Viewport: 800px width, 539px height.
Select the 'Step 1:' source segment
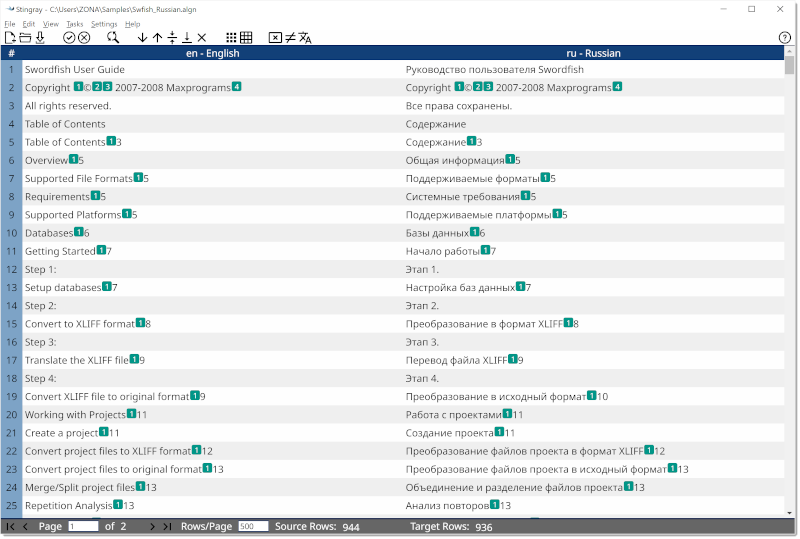(212, 270)
